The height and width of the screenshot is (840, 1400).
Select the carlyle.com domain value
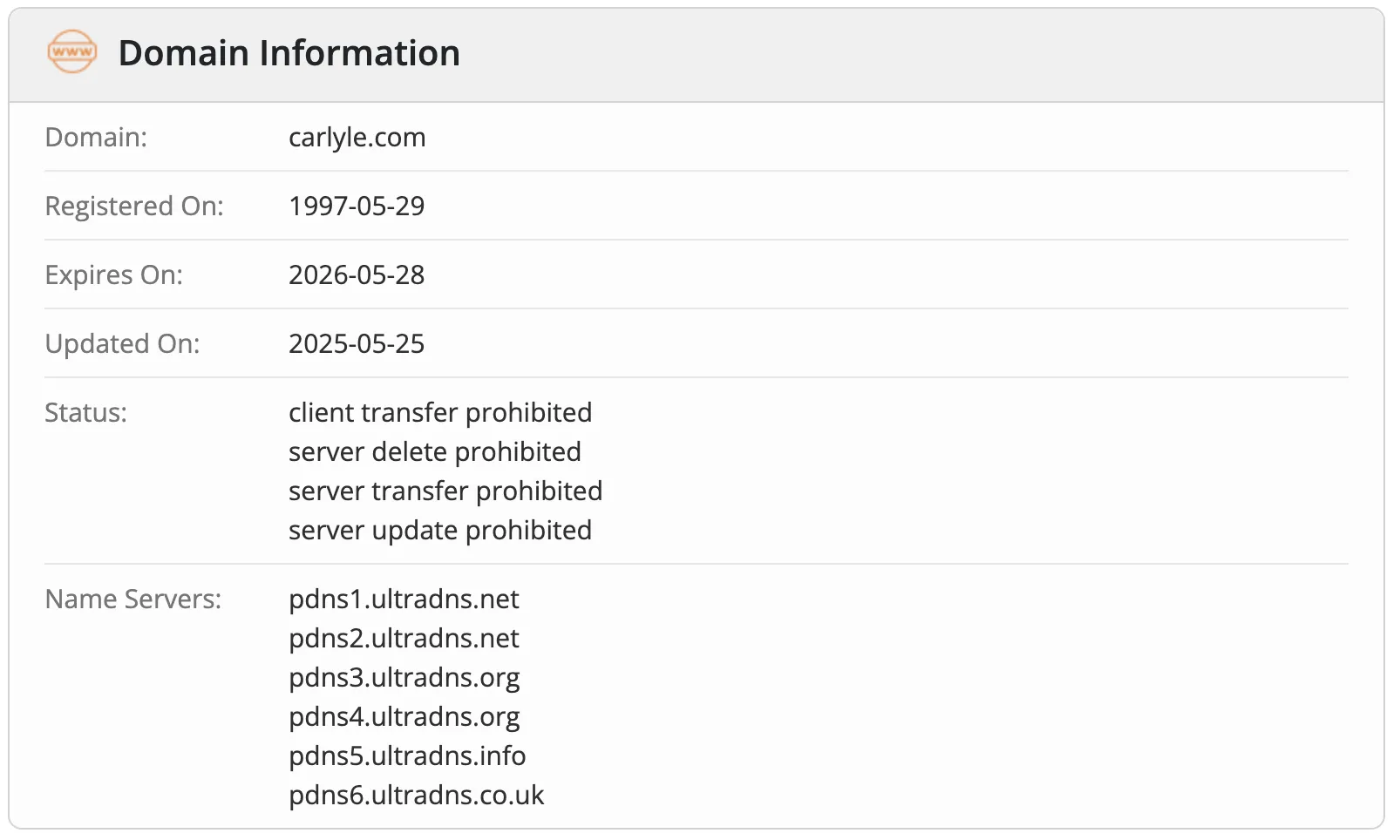coord(357,138)
